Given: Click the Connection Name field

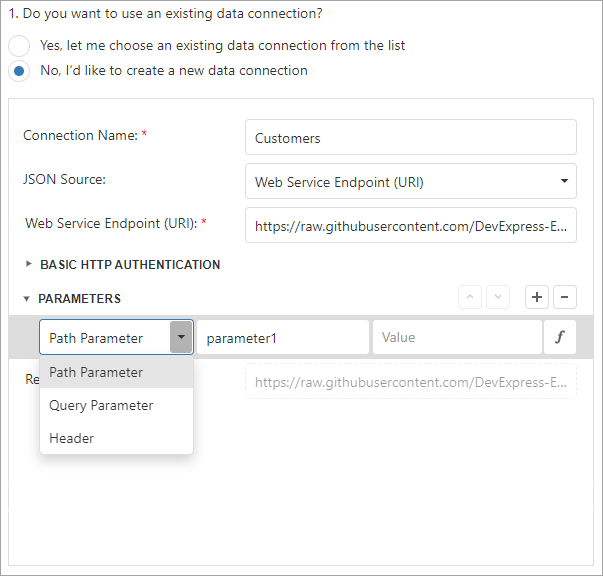Looking at the screenshot, I should click(410, 138).
